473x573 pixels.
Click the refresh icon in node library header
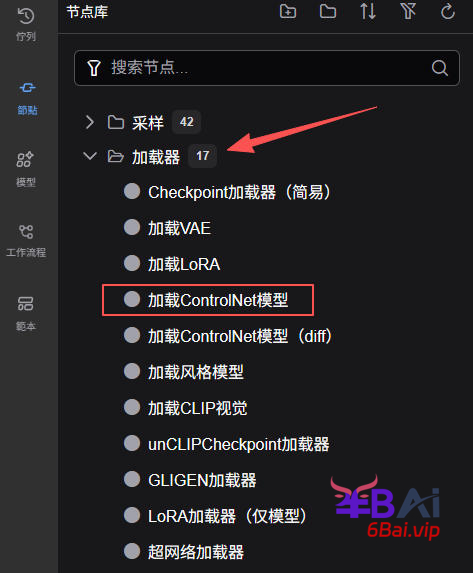pos(448,12)
